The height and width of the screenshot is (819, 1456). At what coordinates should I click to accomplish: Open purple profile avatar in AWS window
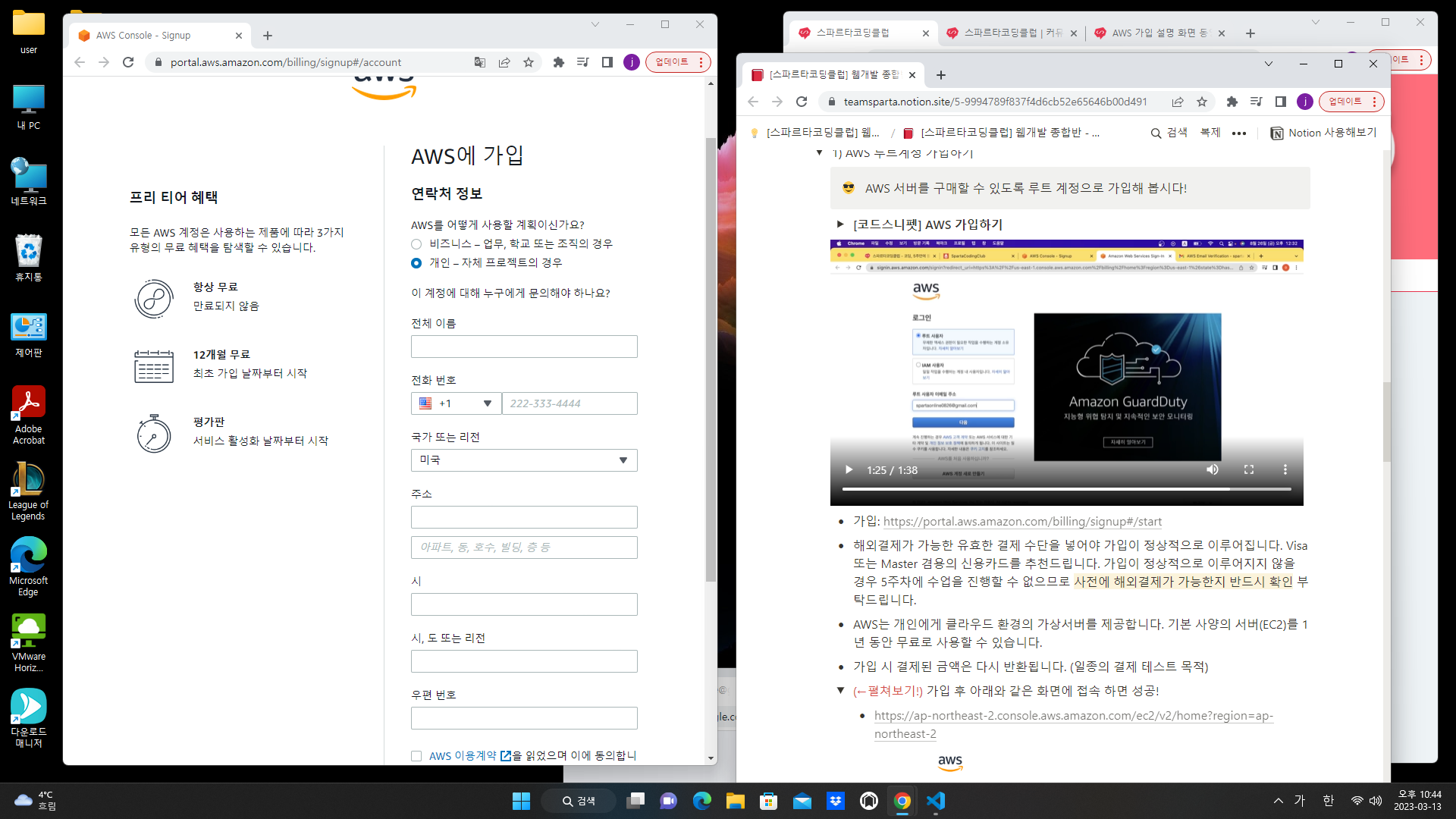632,62
